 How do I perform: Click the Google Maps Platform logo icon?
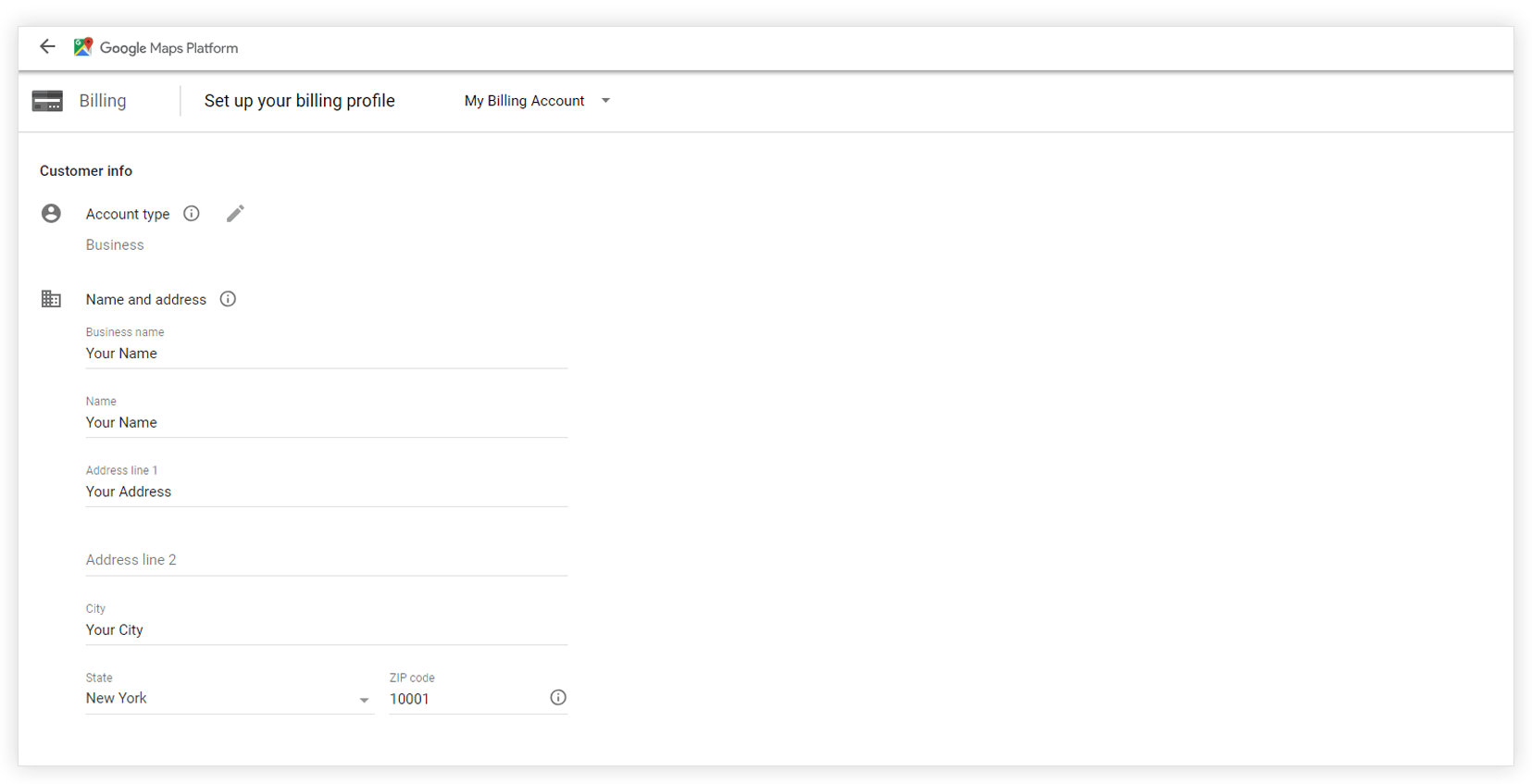pos(82,47)
